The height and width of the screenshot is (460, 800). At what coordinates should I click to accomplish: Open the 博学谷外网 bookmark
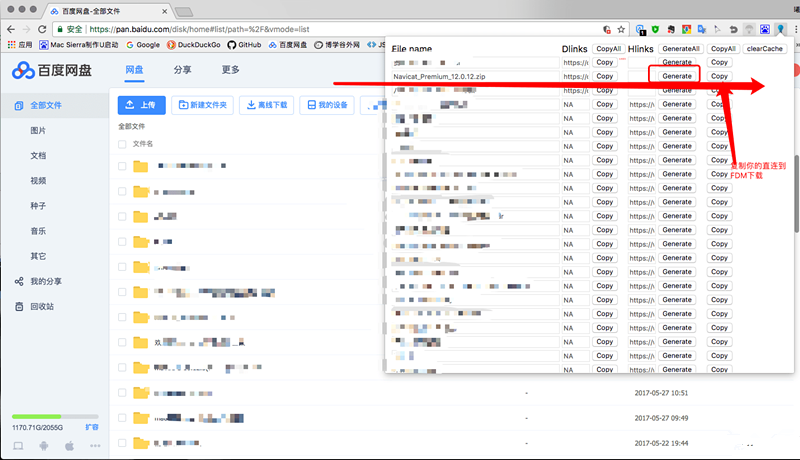(x=337, y=45)
